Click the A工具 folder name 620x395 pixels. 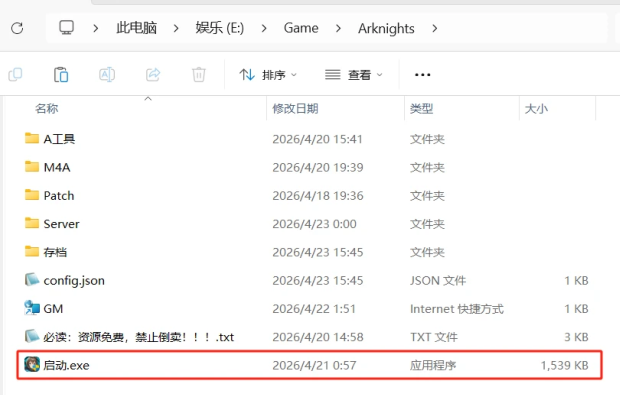coord(59,139)
